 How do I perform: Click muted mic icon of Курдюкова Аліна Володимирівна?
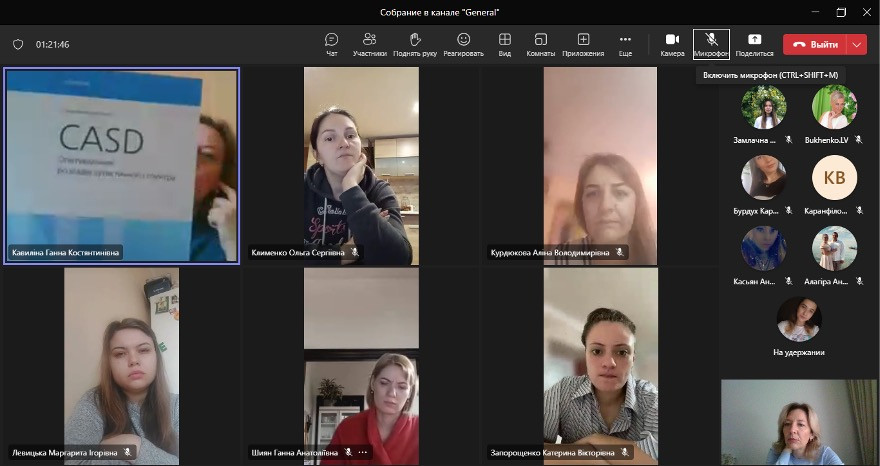tap(620, 252)
